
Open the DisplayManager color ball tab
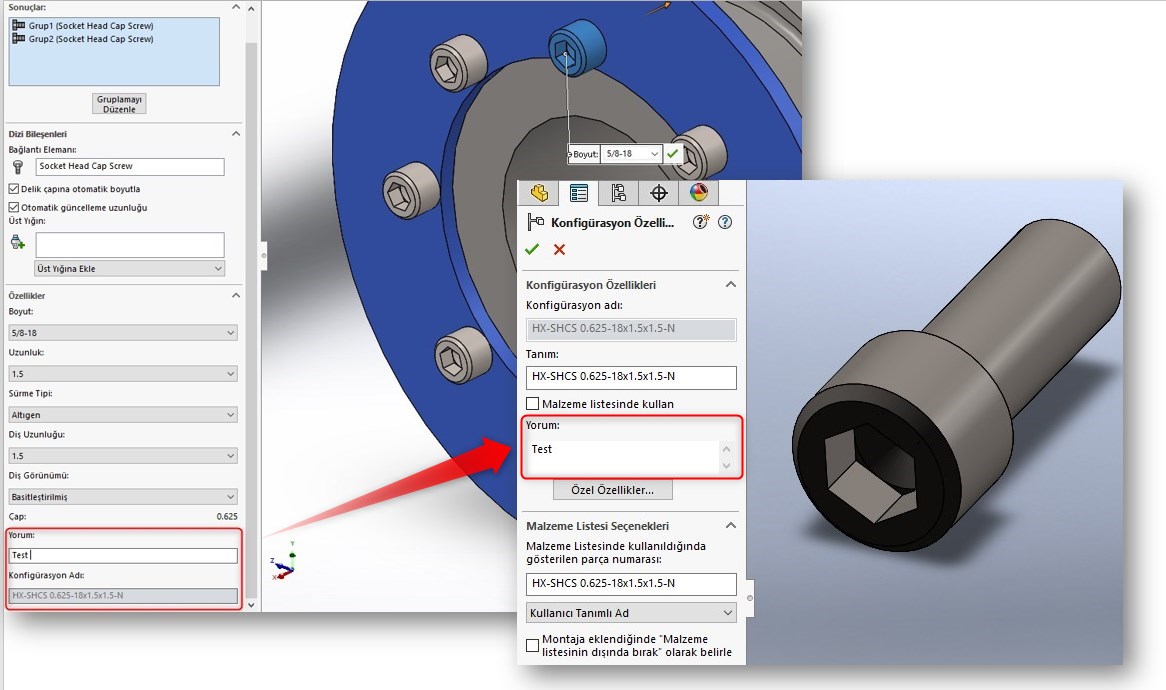click(698, 193)
